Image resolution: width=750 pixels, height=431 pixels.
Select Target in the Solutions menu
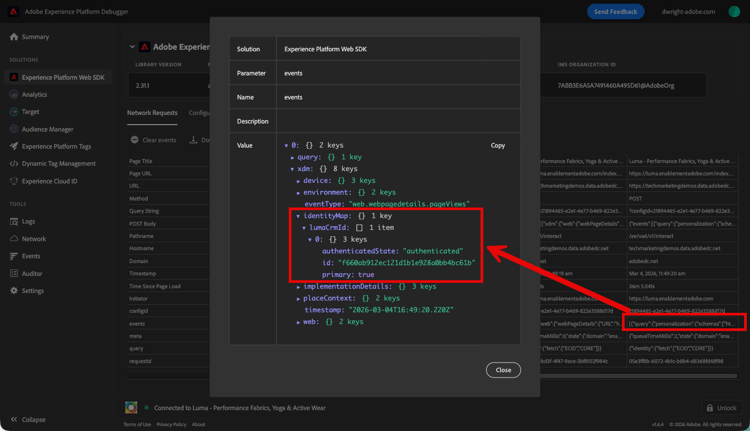[31, 112]
